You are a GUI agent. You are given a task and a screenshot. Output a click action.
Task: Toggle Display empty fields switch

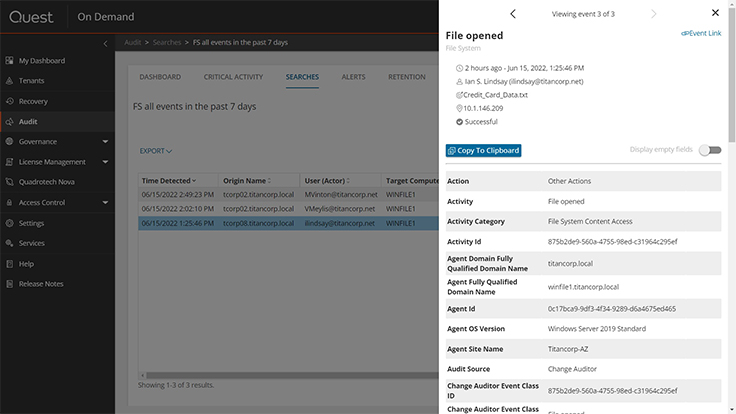(x=710, y=150)
